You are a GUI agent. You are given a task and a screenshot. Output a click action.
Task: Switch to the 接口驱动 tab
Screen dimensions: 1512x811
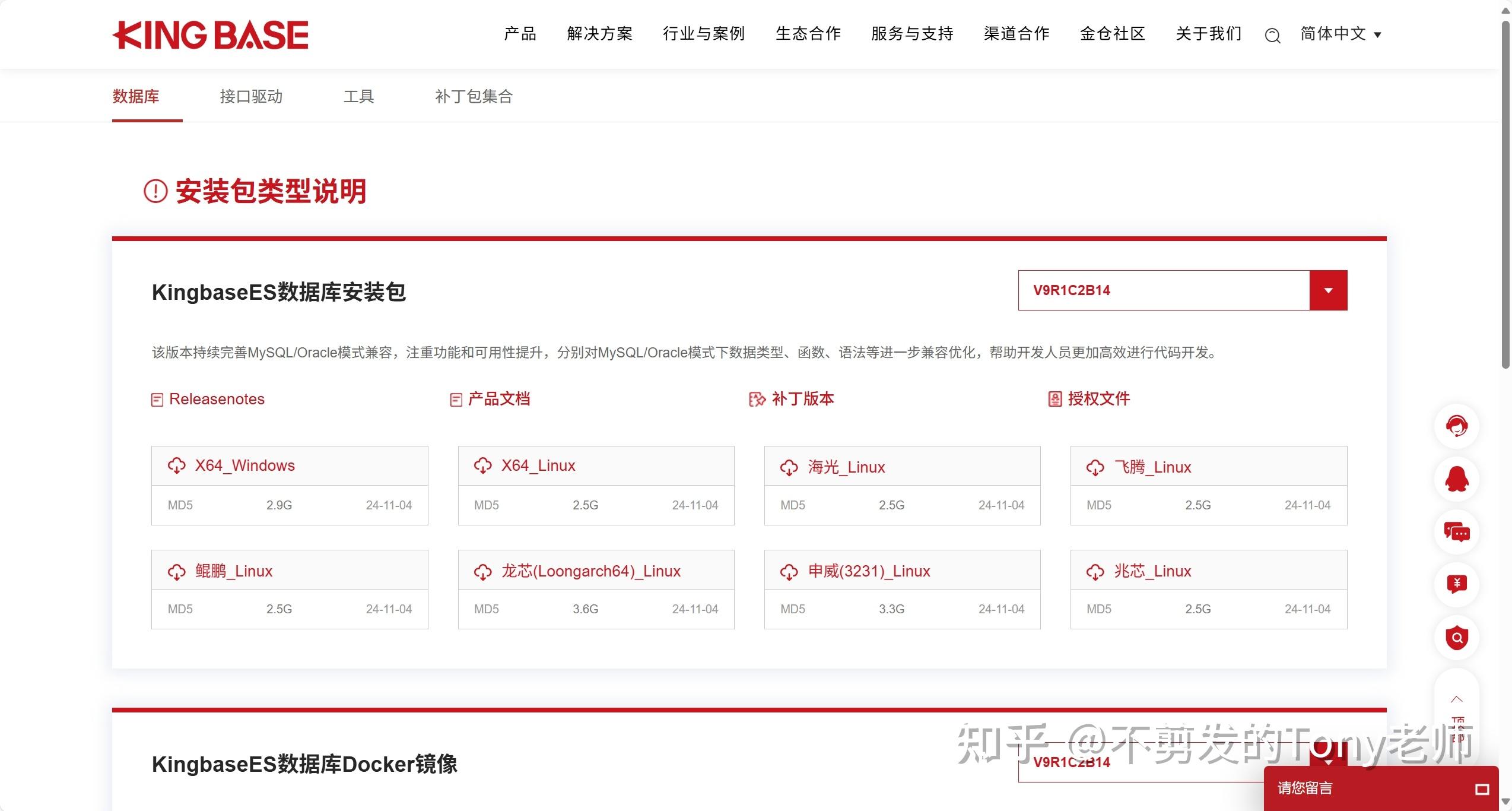(x=250, y=96)
